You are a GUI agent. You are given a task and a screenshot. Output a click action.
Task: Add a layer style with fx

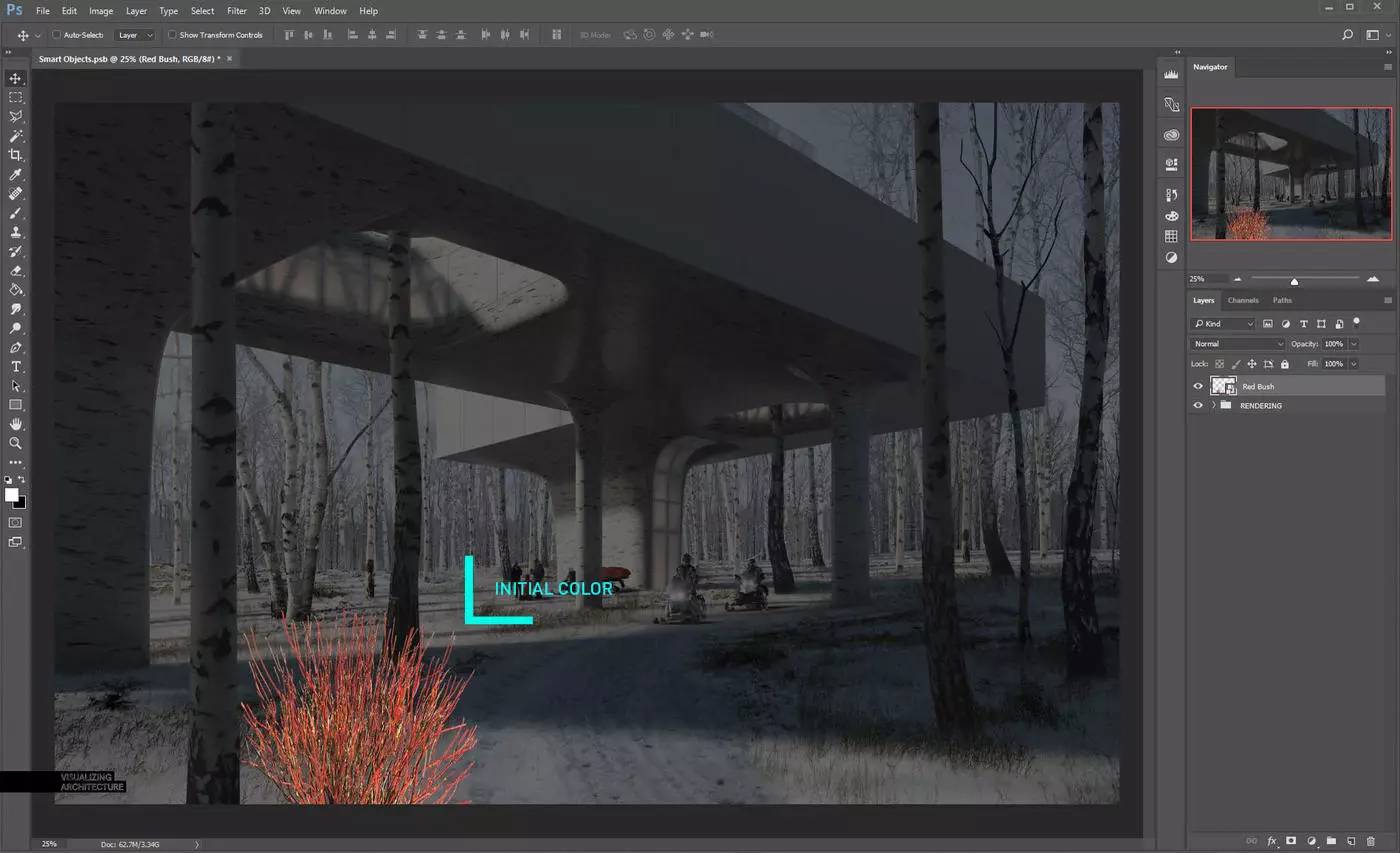point(1272,841)
